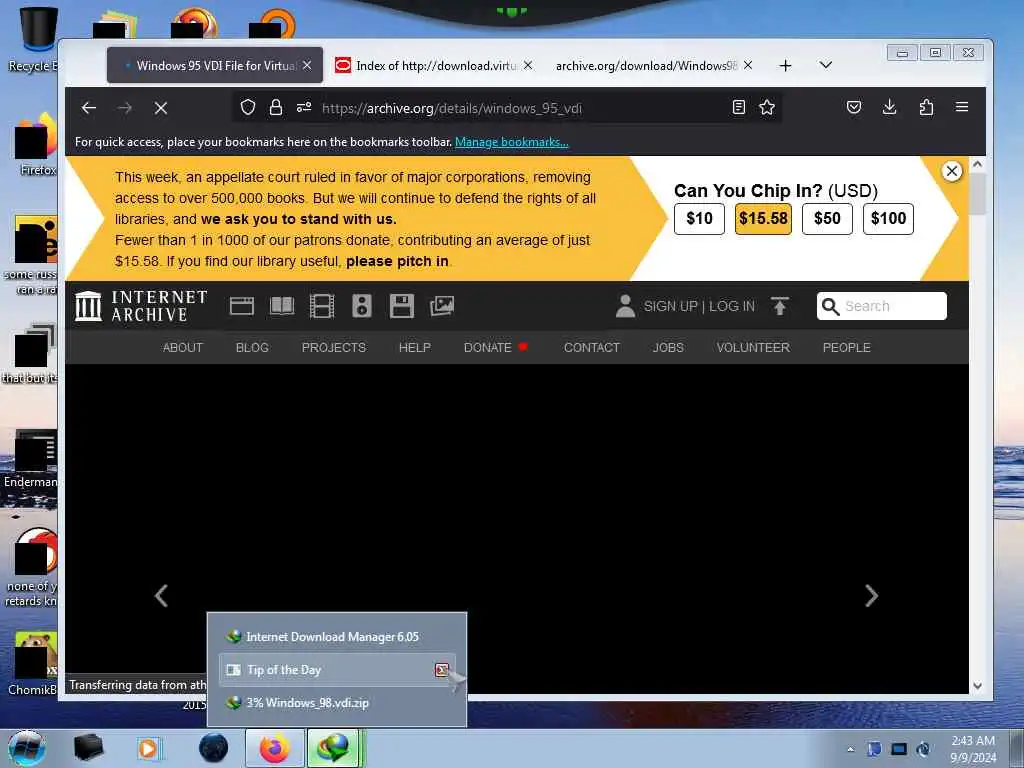Click the Firefox taskbar button
The image size is (1024, 768).
click(275, 748)
